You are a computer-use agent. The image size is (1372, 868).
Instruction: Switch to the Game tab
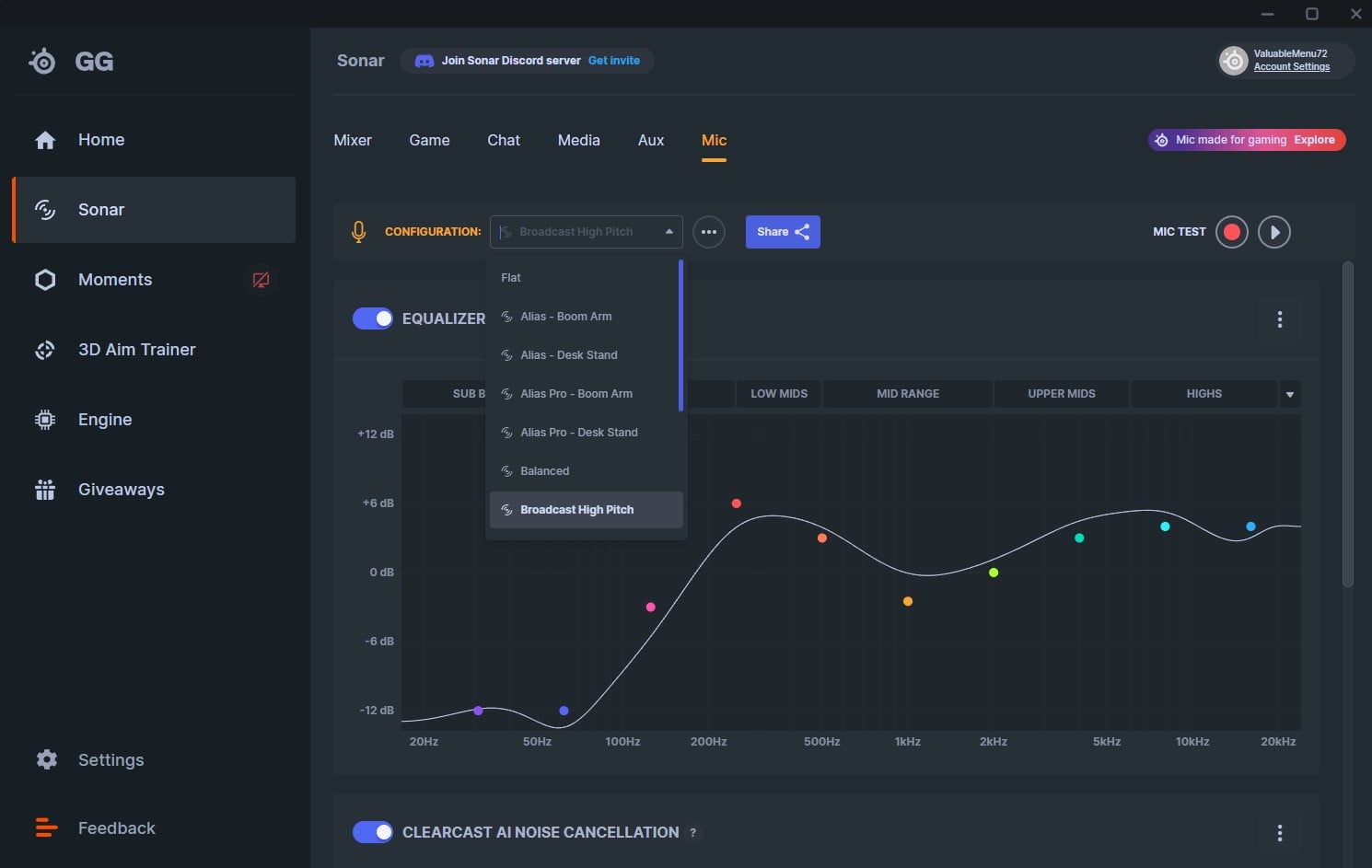pos(429,140)
